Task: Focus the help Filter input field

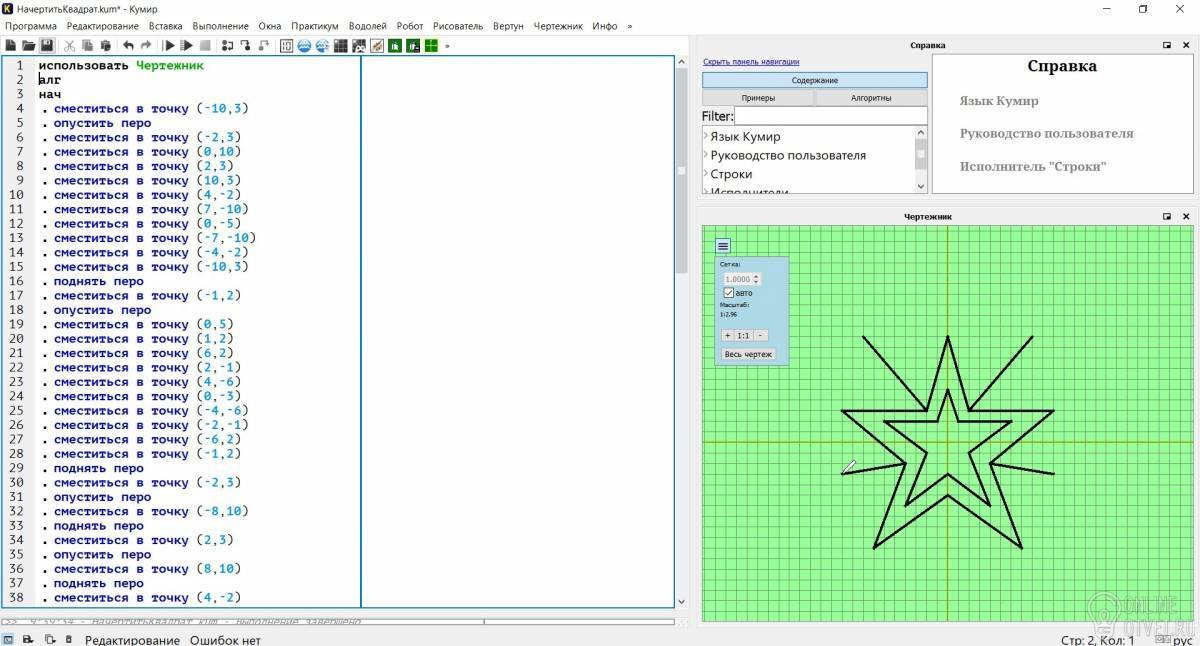Action: (831, 116)
